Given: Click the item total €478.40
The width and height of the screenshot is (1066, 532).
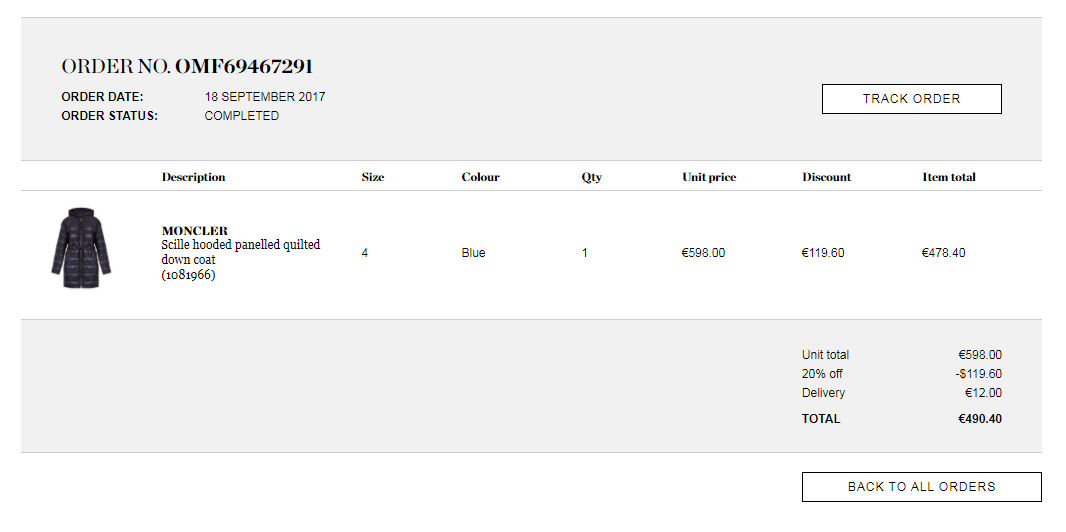Looking at the screenshot, I should click(x=943, y=253).
